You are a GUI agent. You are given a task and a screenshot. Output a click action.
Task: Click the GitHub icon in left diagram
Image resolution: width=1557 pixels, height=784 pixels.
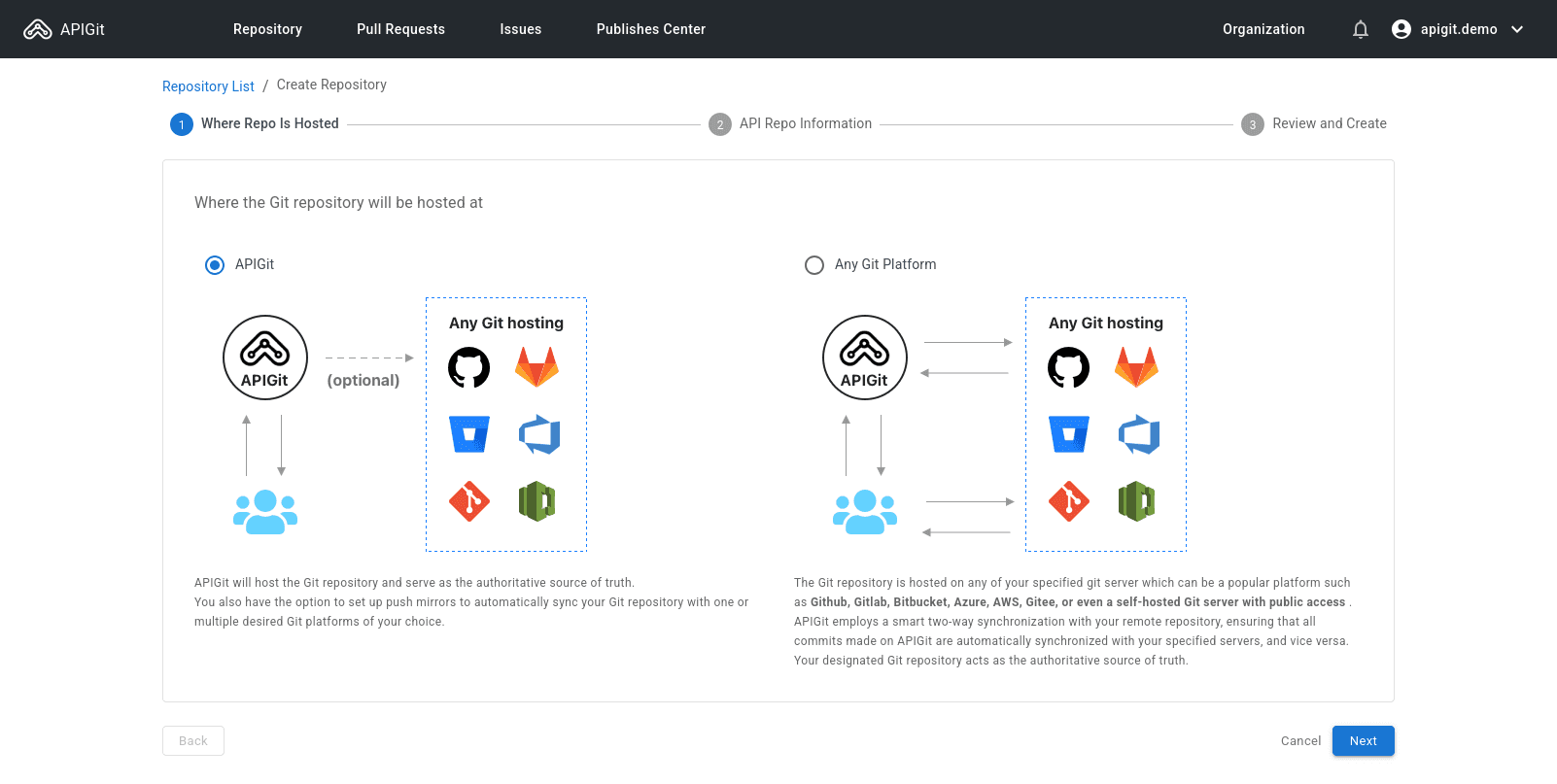pos(469,367)
